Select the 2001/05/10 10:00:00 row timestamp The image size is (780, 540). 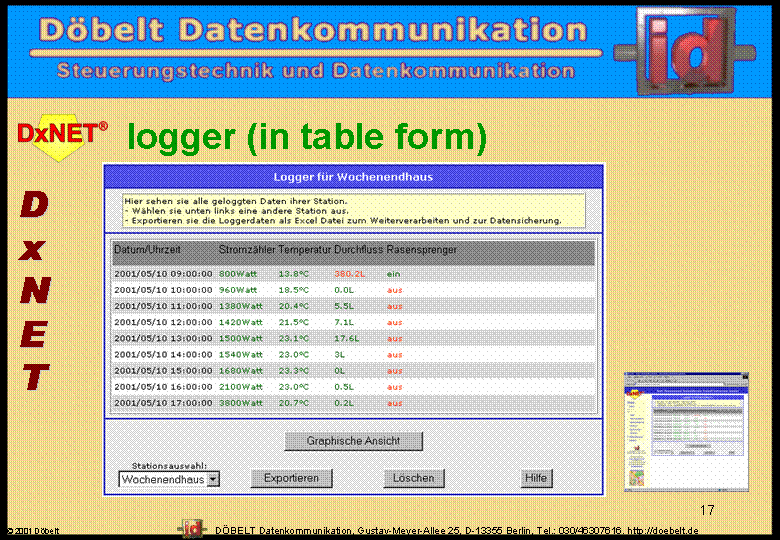tap(163, 290)
